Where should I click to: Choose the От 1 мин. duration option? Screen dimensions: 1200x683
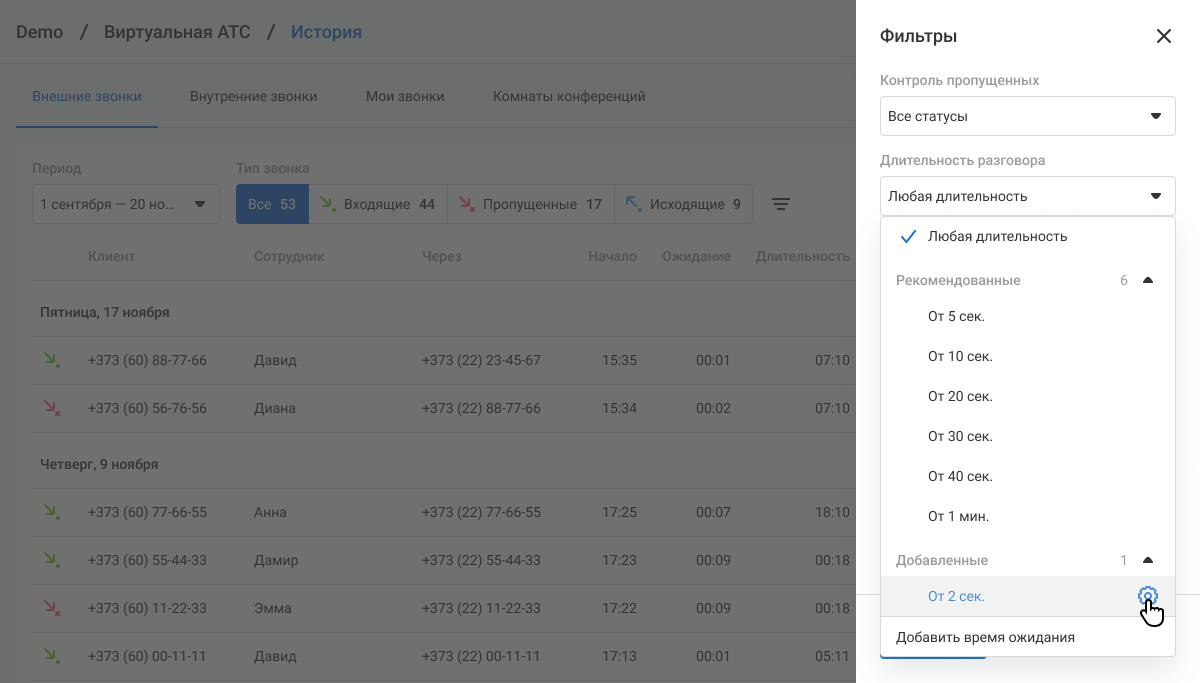[x=958, y=516]
